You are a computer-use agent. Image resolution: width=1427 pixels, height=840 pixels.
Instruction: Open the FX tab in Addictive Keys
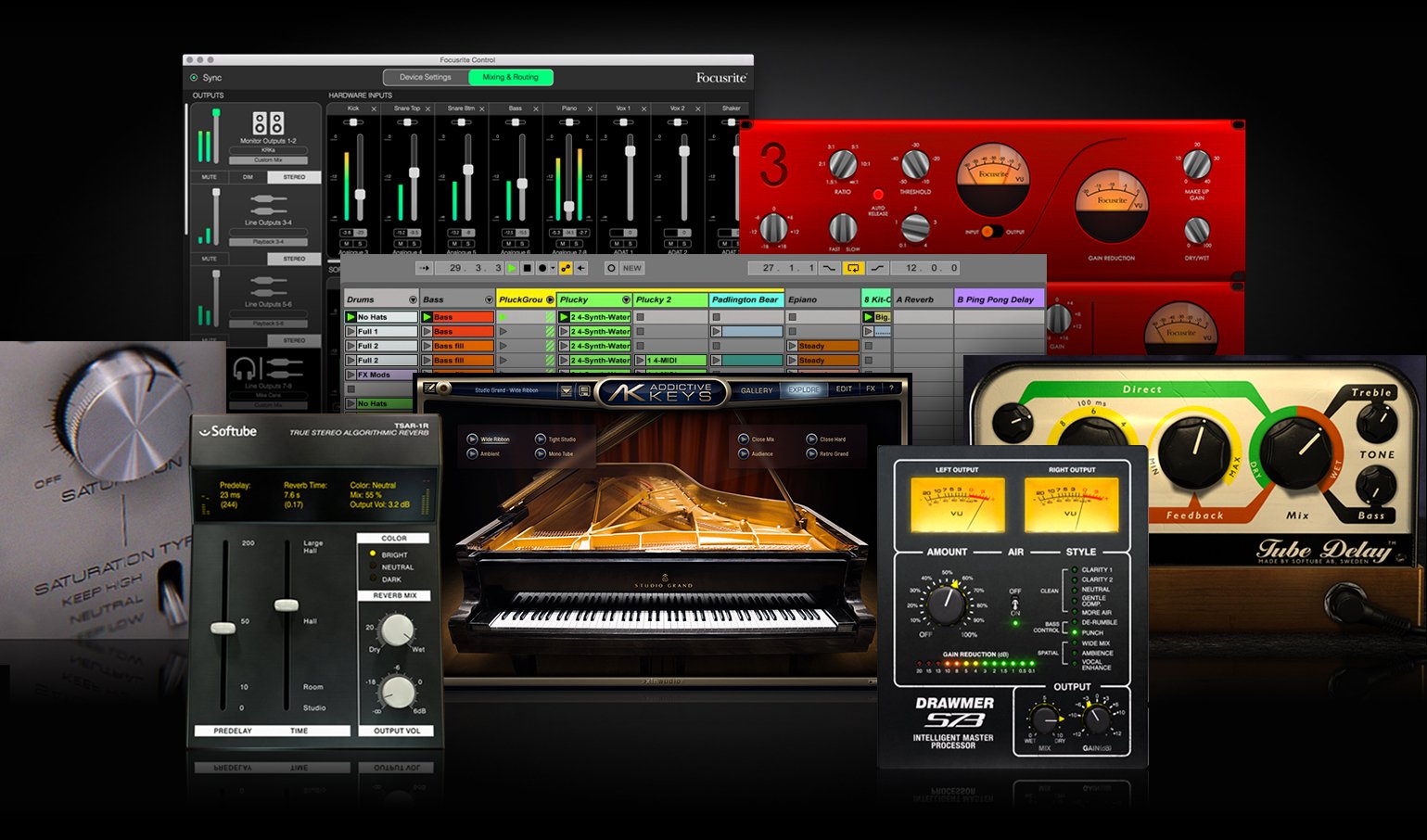[871, 389]
